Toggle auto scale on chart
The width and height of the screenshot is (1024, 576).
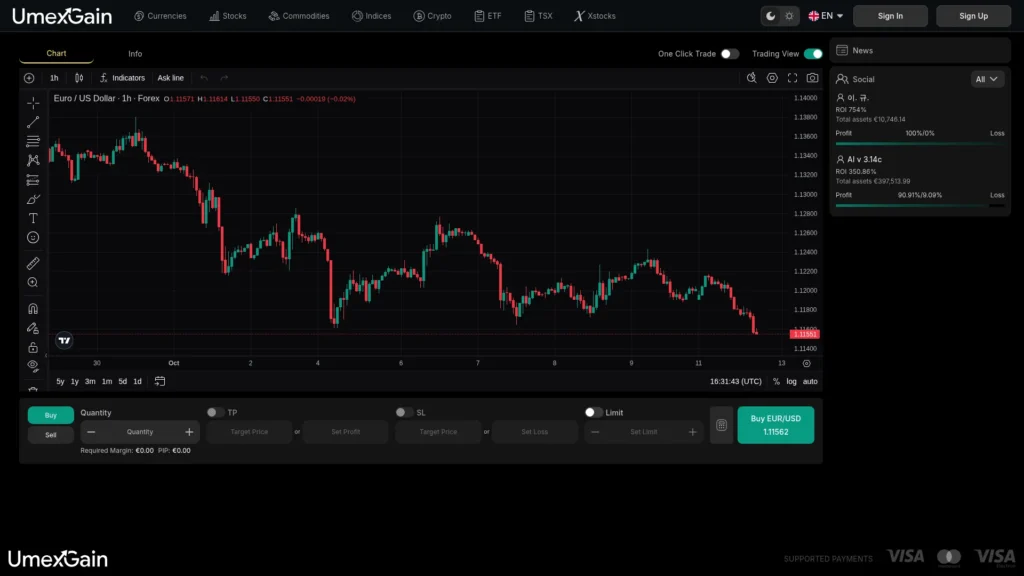click(810, 381)
